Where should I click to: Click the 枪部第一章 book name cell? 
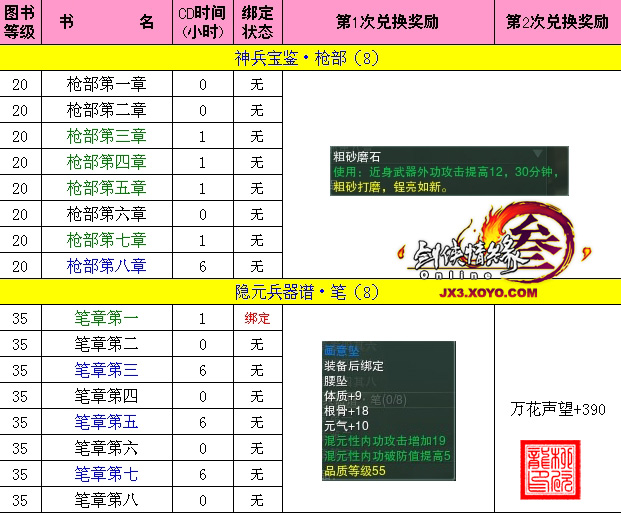106,84
